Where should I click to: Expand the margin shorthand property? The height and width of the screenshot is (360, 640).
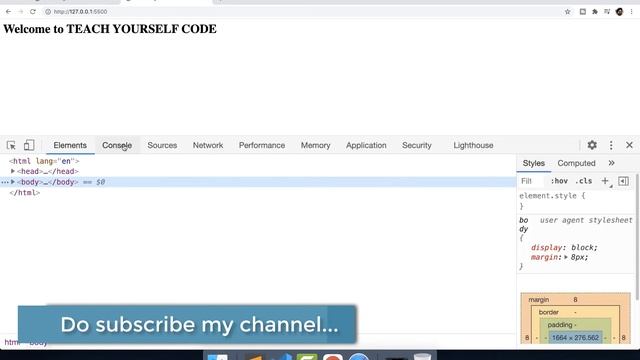pos(566,257)
